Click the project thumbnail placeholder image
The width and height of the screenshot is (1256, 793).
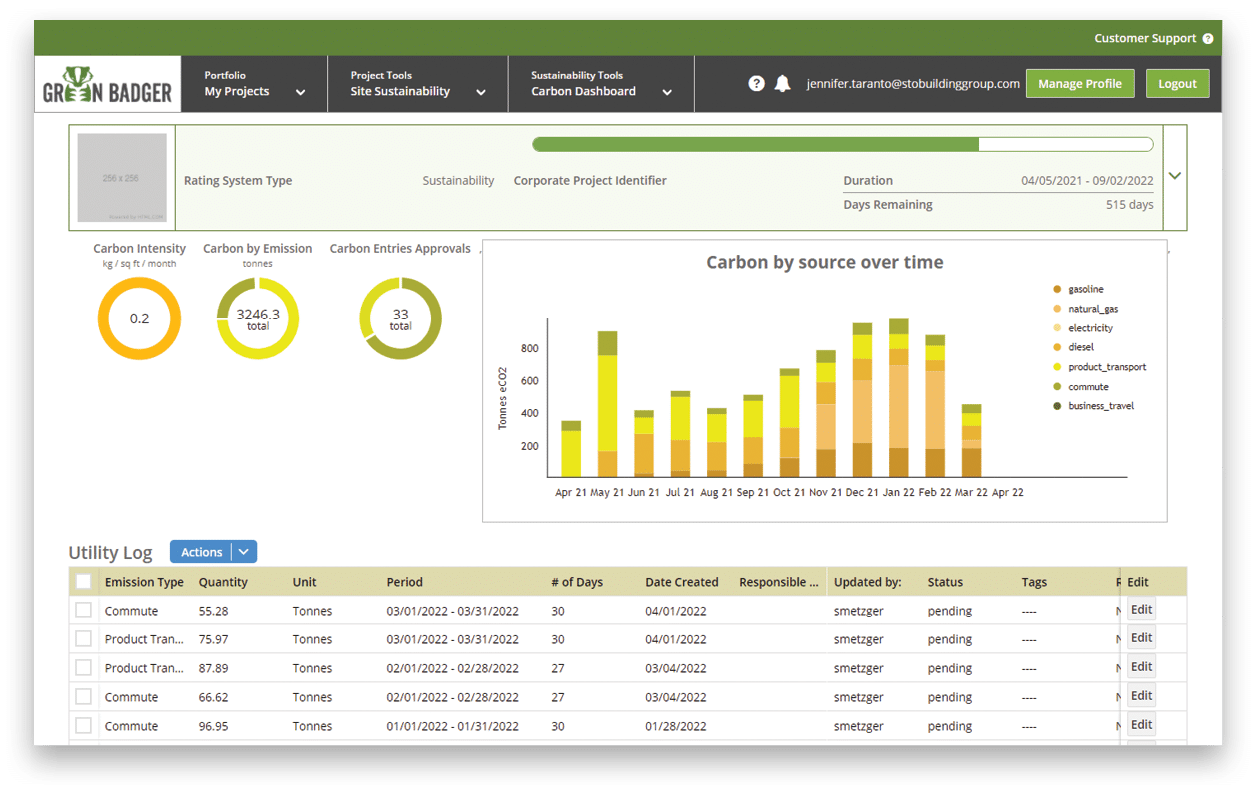pos(122,178)
